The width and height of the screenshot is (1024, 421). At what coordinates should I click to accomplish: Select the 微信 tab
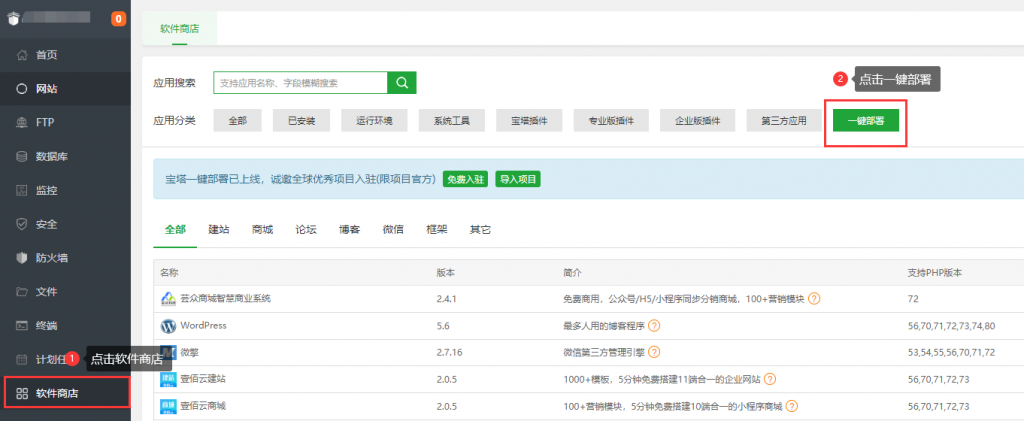coord(393,230)
